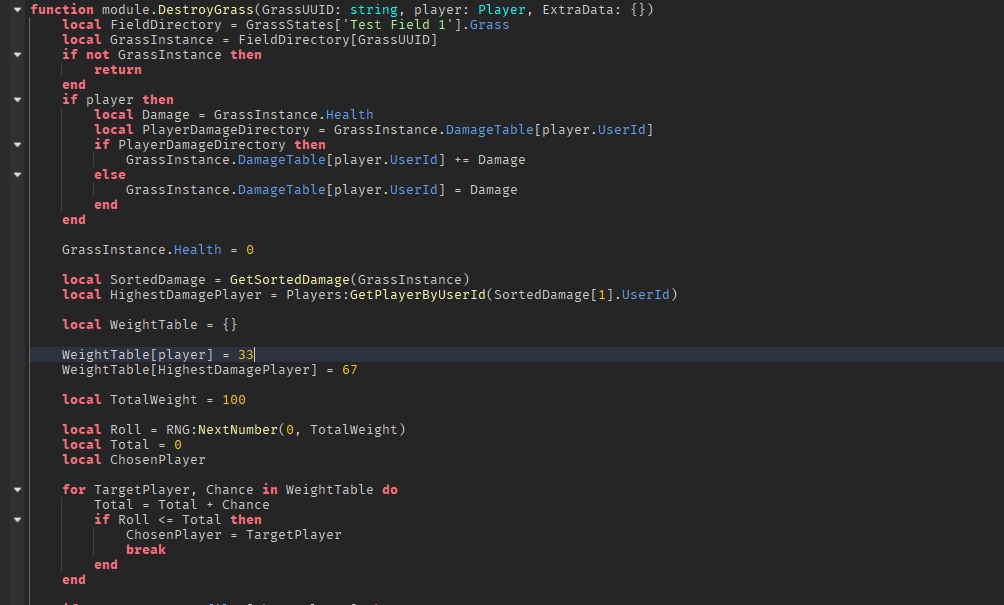
Task: Click the '+= Damage' assignment line
Action: pos(325,159)
